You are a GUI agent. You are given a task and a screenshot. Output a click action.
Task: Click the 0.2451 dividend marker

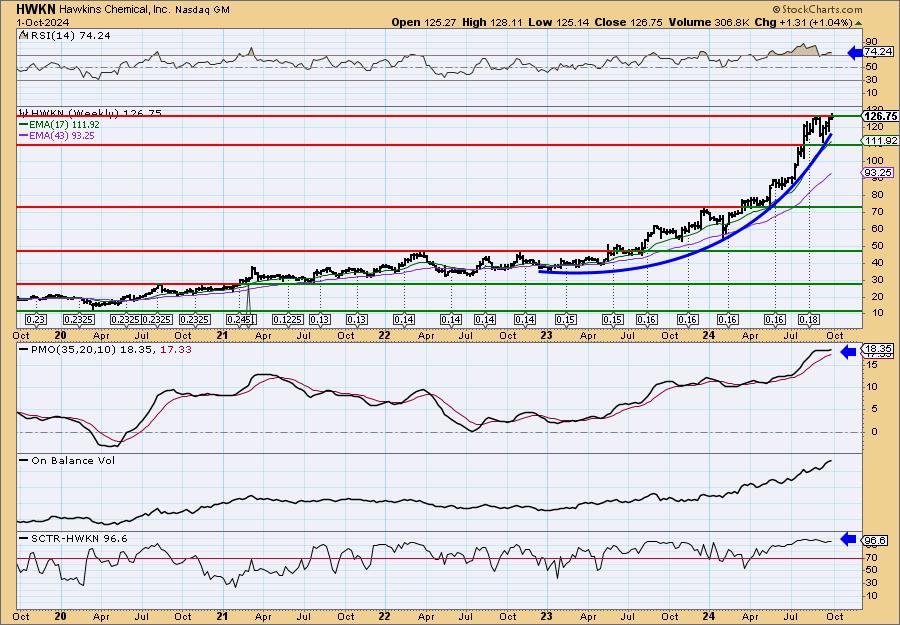coord(242,320)
